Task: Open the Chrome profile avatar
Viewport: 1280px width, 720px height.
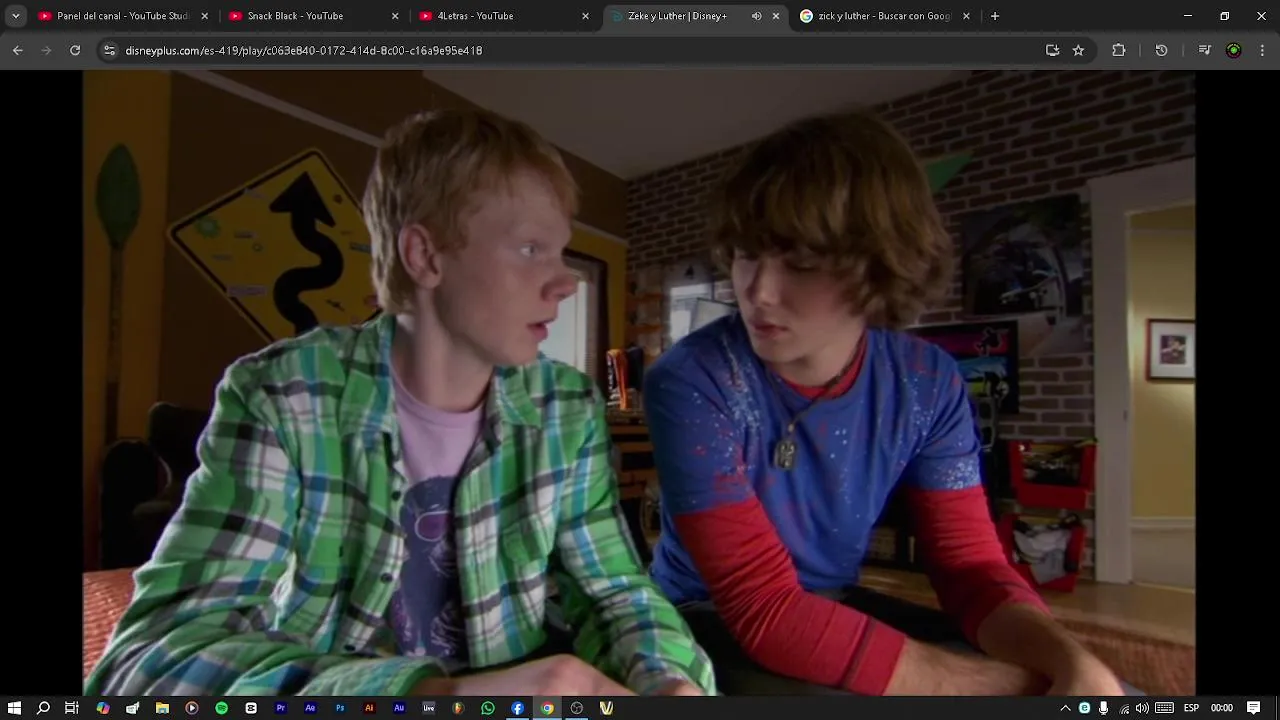Action: click(1233, 50)
